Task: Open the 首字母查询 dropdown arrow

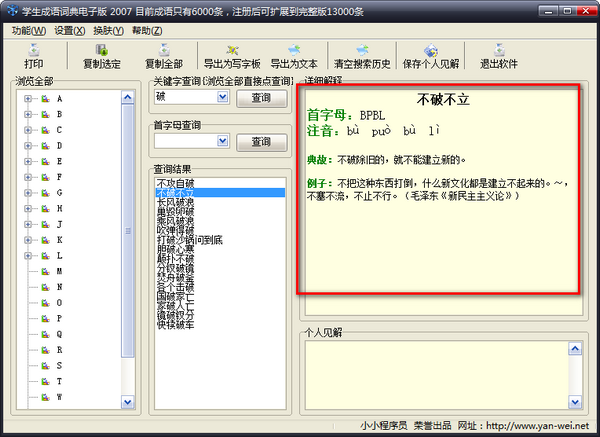Action: click(222, 142)
